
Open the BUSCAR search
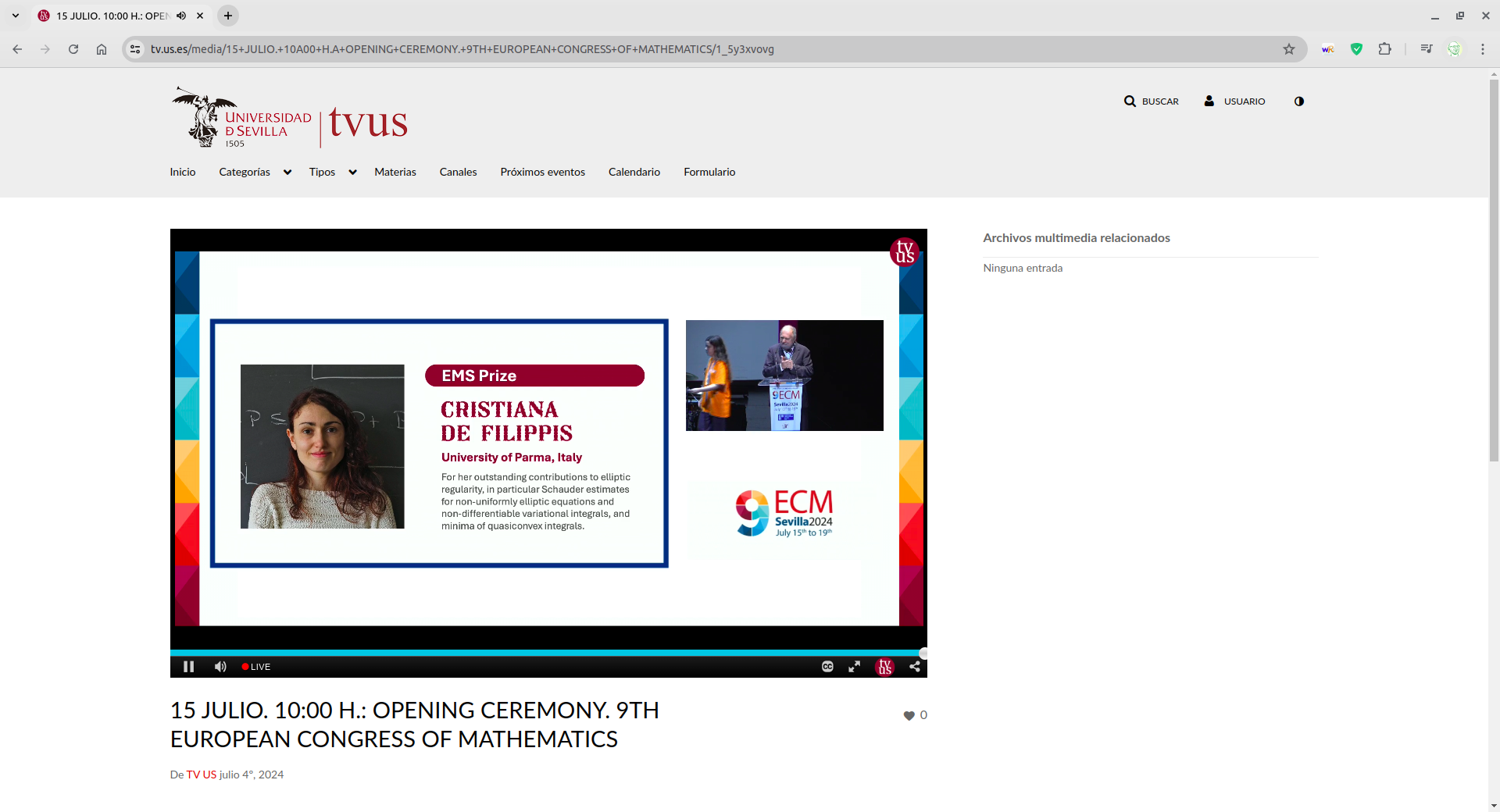[1152, 101]
